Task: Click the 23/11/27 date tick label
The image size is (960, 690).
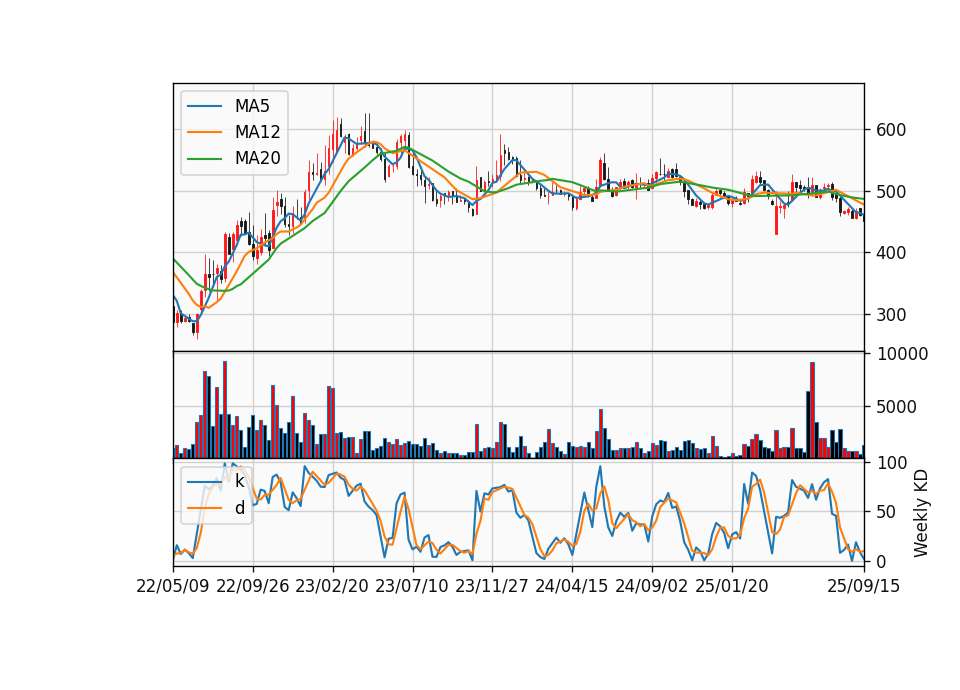Action: coord(492,586)
